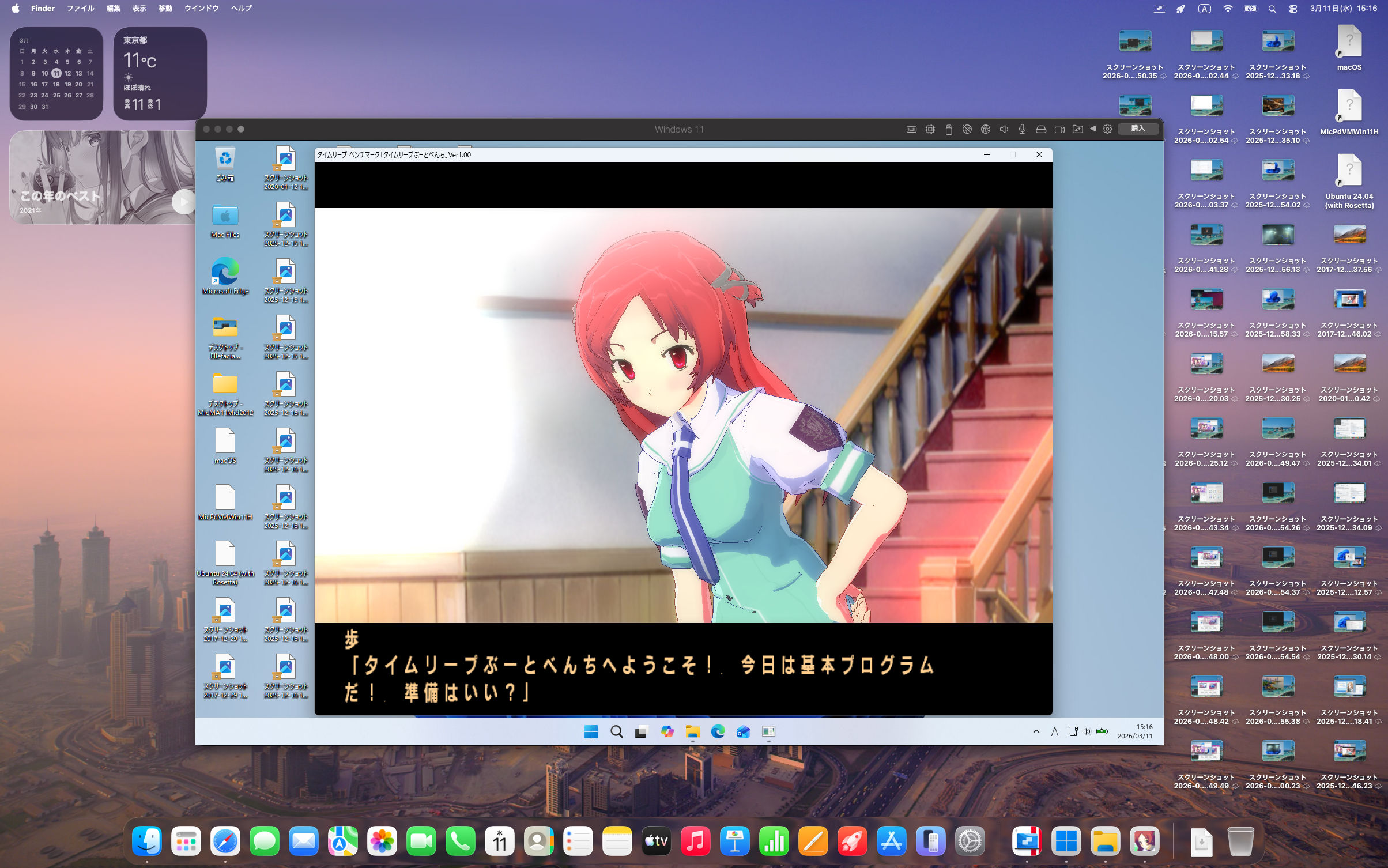The image size is (1388, 868).
Task: Open the USB device icon in VM toolbar
Action: pos(949,130)
